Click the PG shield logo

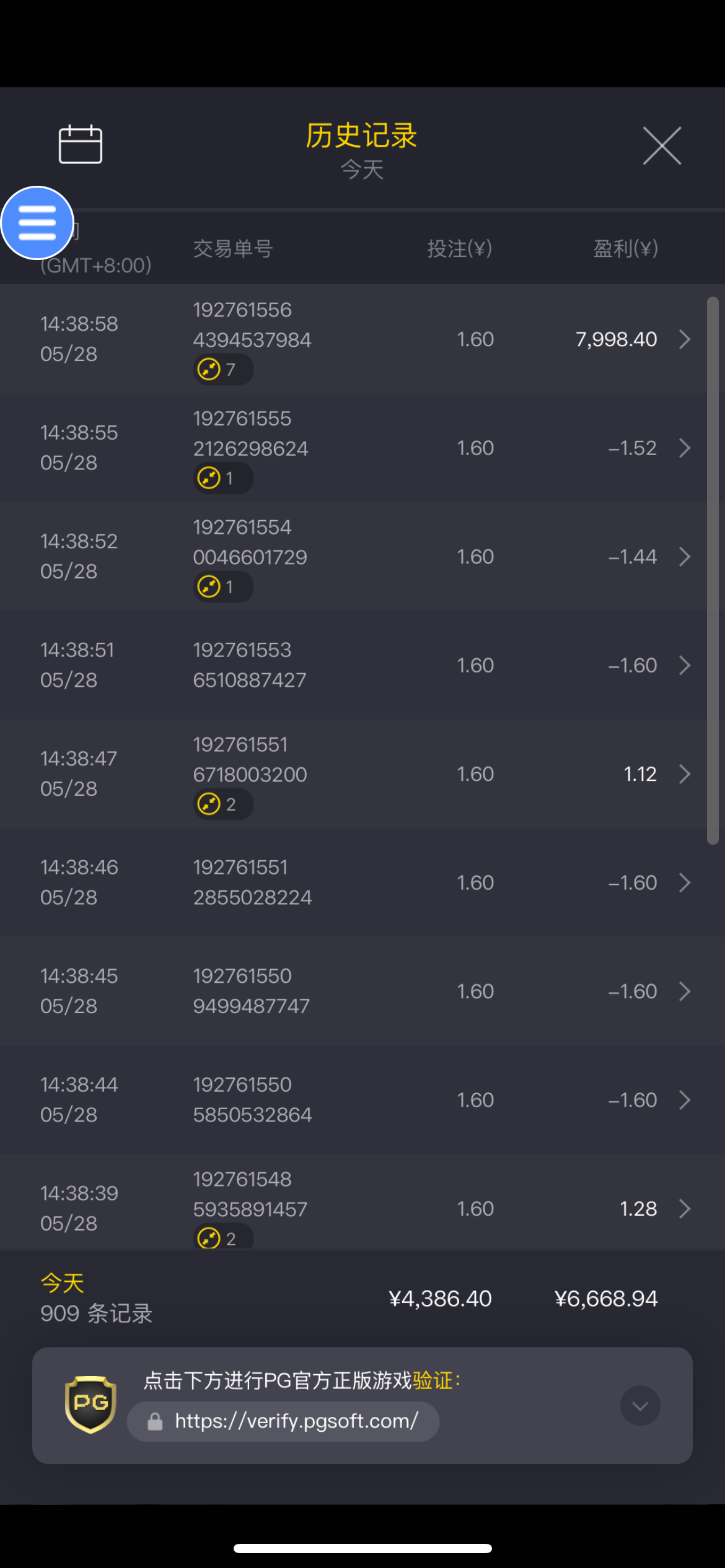pos(90,1404)
